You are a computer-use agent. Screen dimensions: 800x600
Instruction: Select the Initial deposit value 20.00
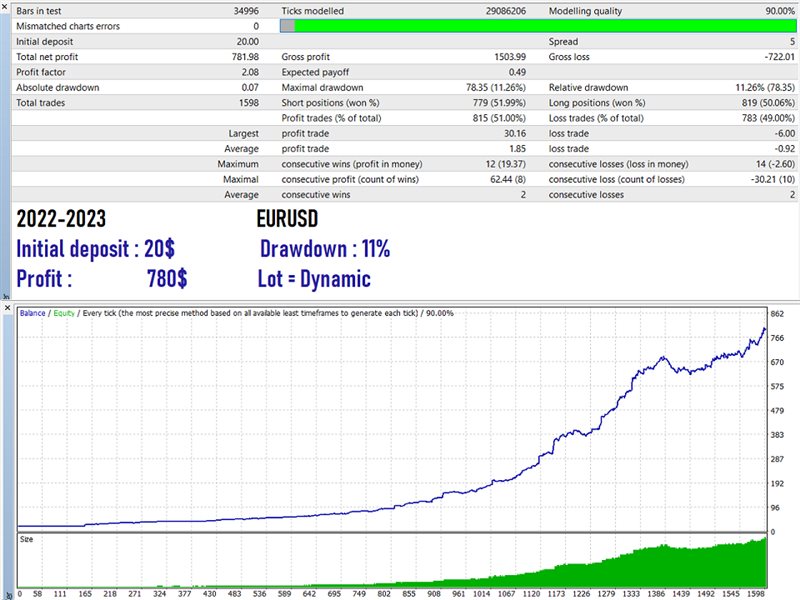(x=245, y=42)
